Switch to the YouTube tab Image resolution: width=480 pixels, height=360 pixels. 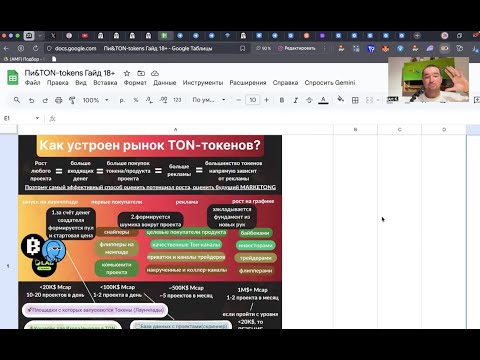85,35
